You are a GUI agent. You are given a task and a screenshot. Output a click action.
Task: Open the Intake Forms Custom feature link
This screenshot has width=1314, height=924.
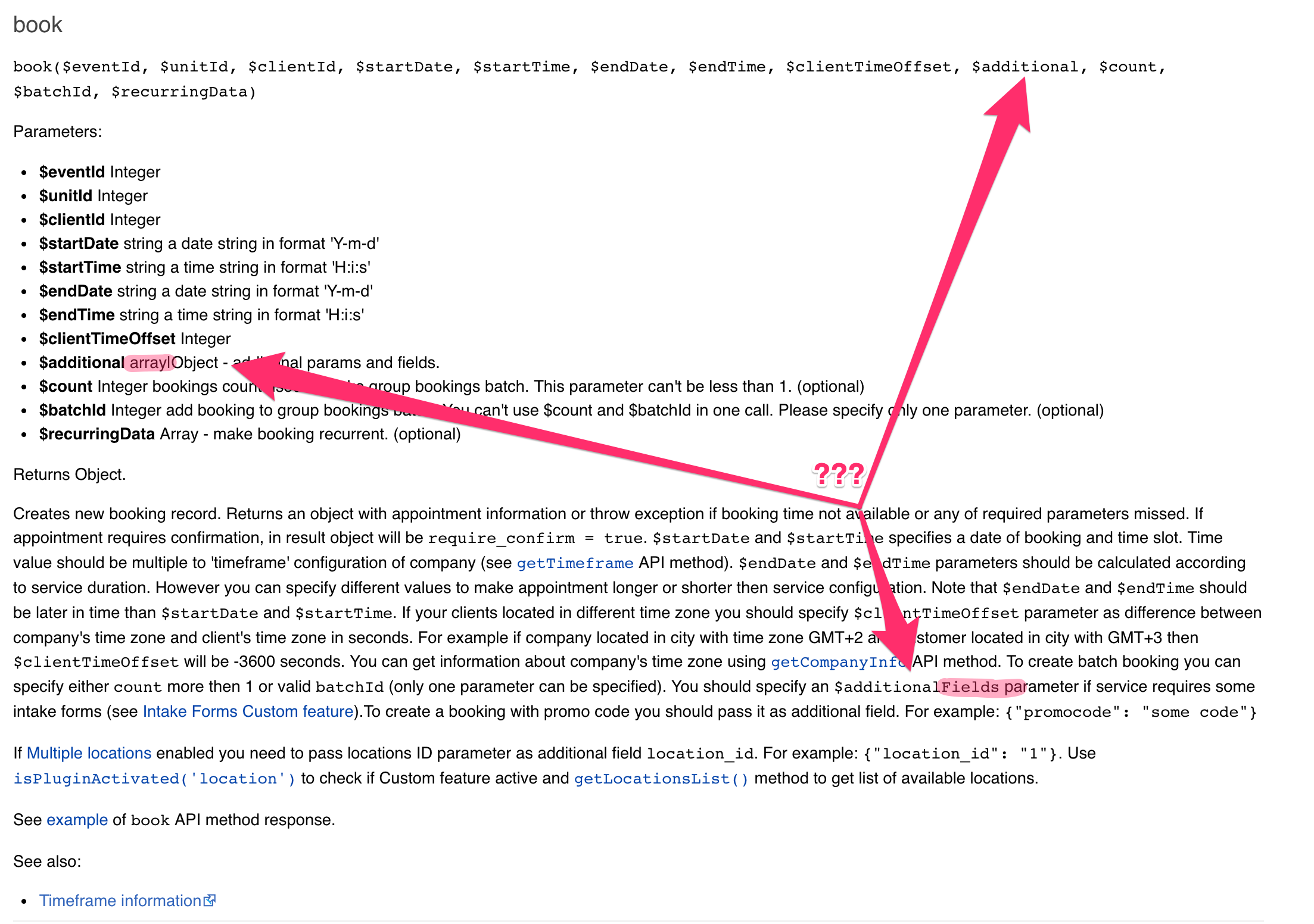pos(248,711)
